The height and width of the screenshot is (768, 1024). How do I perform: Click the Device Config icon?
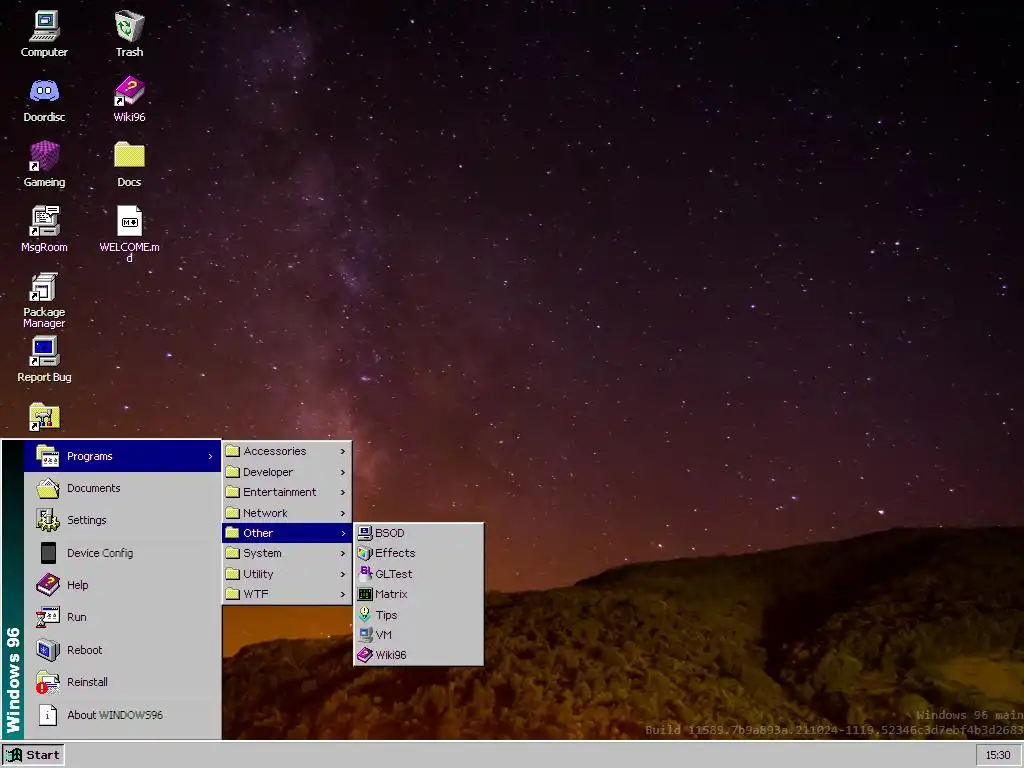[x=48, y=553]
